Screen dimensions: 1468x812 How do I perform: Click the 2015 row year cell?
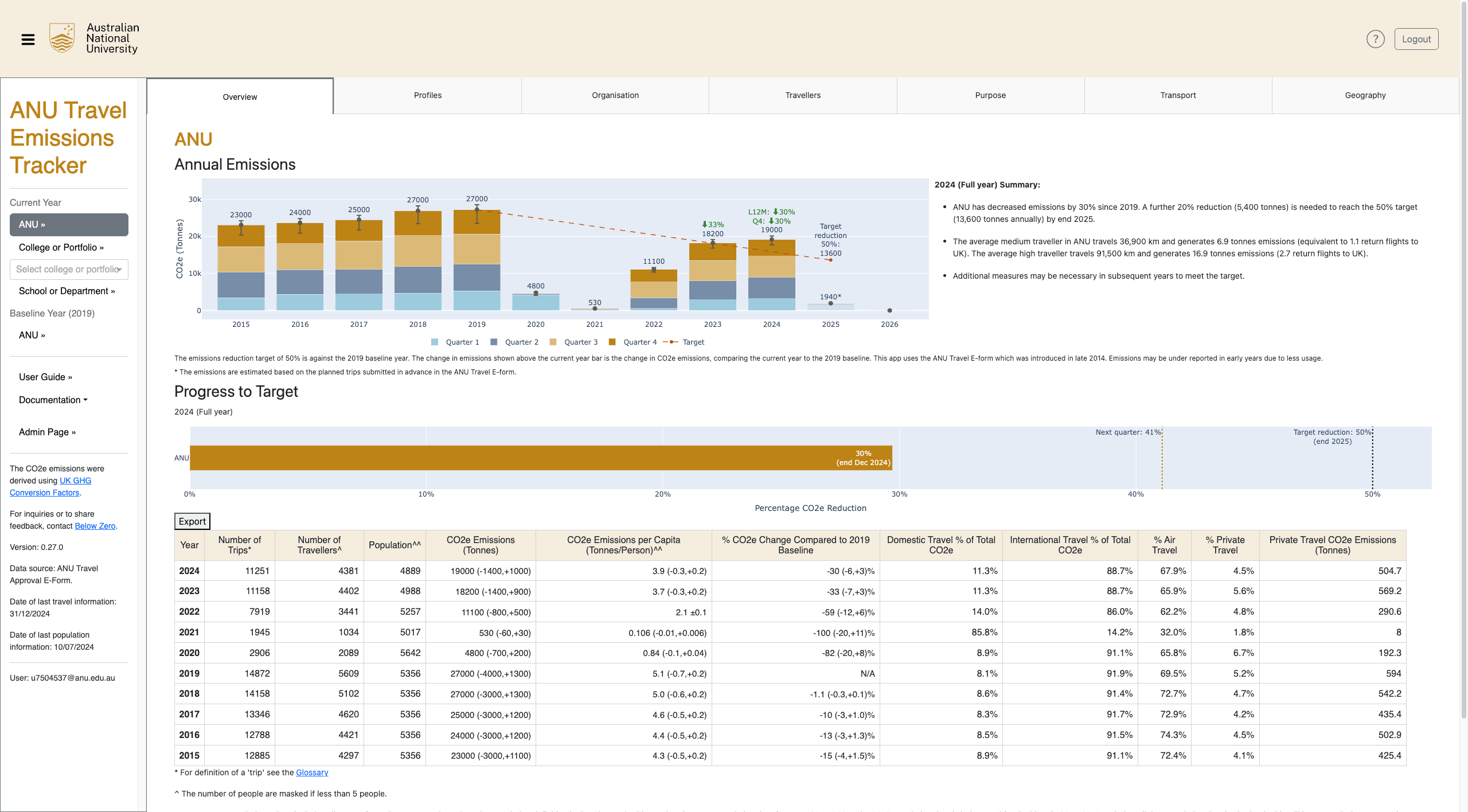pos(189,756)
